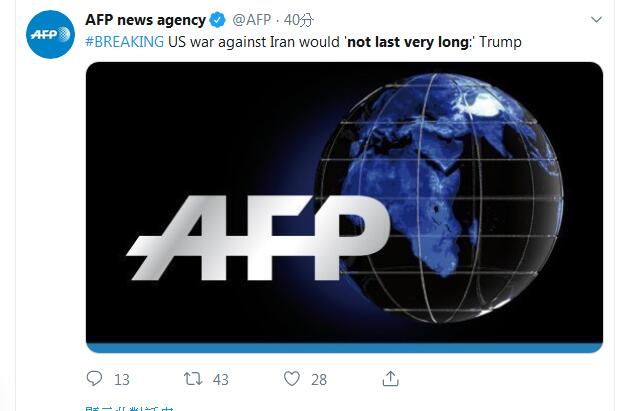Click the silver AFP logo in image

click(260, 241)
